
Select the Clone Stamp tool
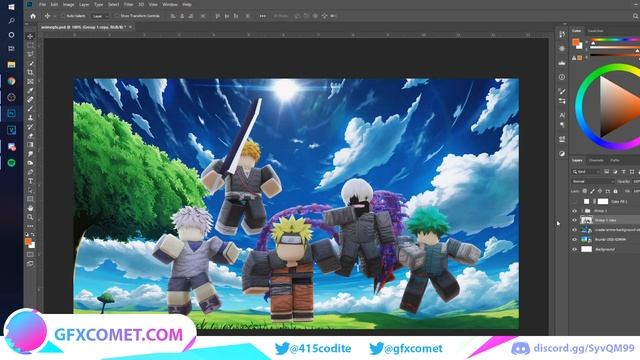[30, 118]
